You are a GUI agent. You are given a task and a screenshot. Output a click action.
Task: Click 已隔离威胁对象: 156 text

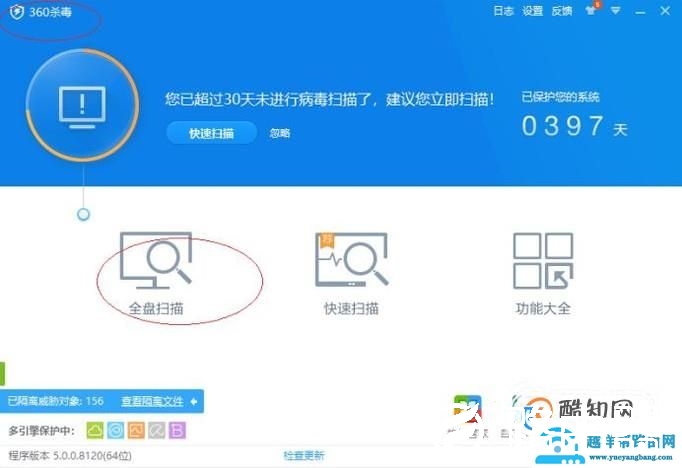56,401
